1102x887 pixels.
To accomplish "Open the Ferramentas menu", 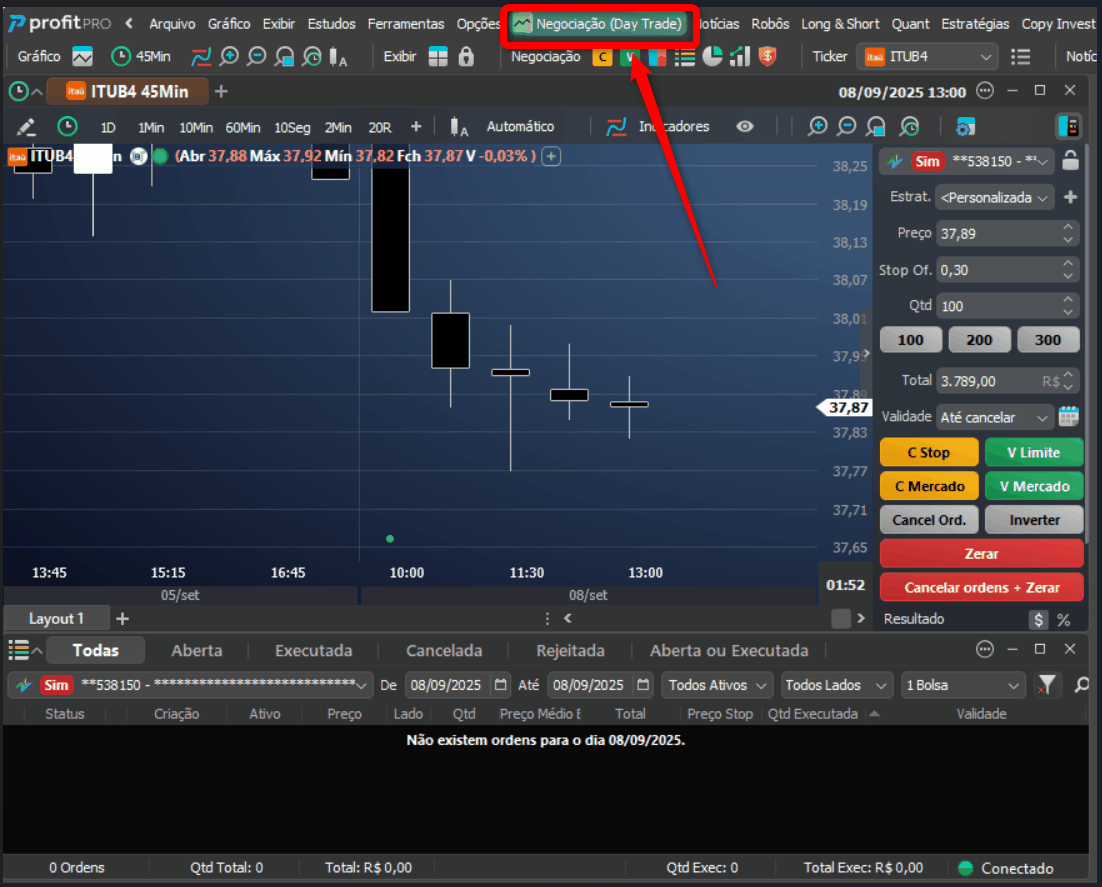I will (406, 24).
